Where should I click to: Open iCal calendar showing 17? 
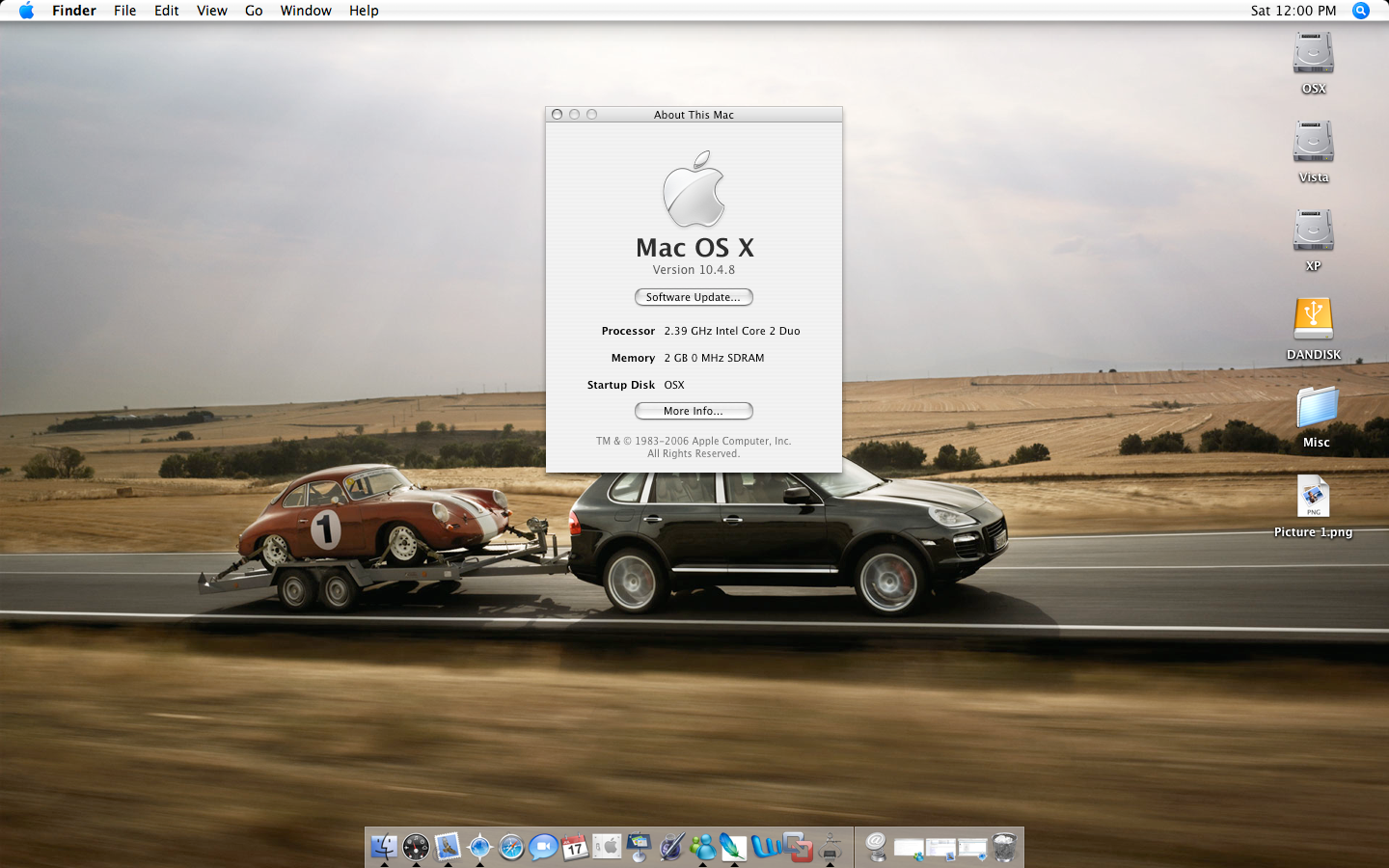click(x=575, y=847)
